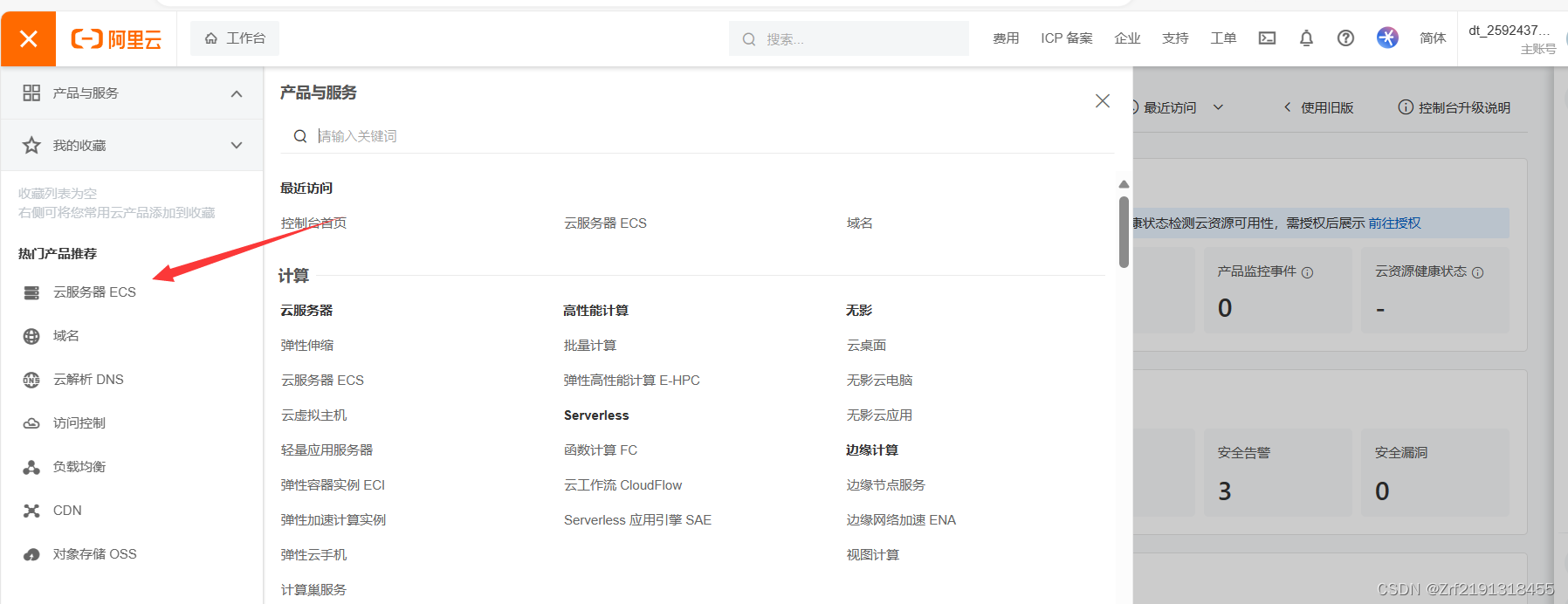Screen dimensions: 1568x604
Task: Open CDN in sidebar
Action: click(x=67, y=511)
